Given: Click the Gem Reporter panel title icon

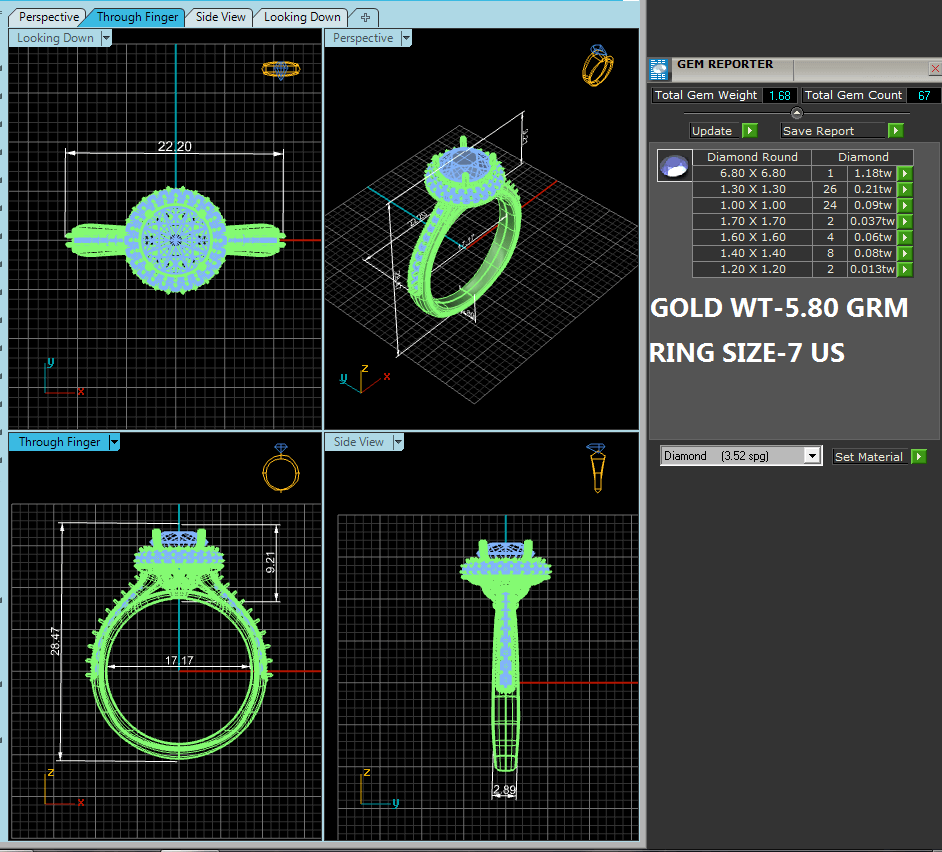Looking at the screenshot, I should [x=659, y=68].
